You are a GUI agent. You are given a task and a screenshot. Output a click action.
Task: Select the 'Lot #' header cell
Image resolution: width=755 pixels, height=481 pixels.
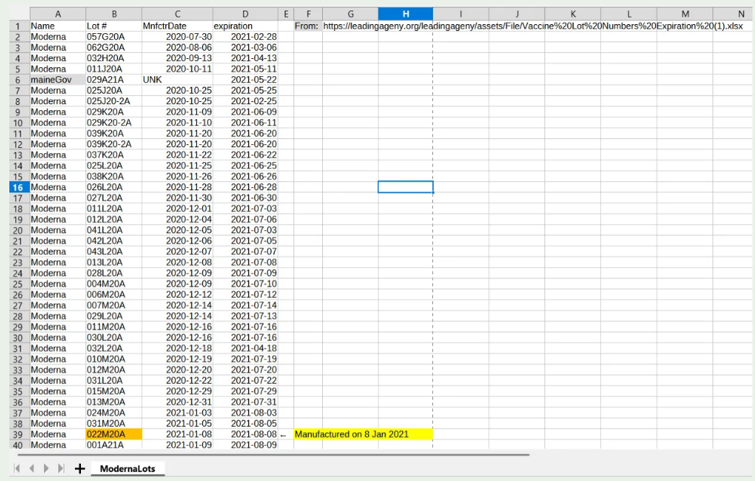pos(113,26)
